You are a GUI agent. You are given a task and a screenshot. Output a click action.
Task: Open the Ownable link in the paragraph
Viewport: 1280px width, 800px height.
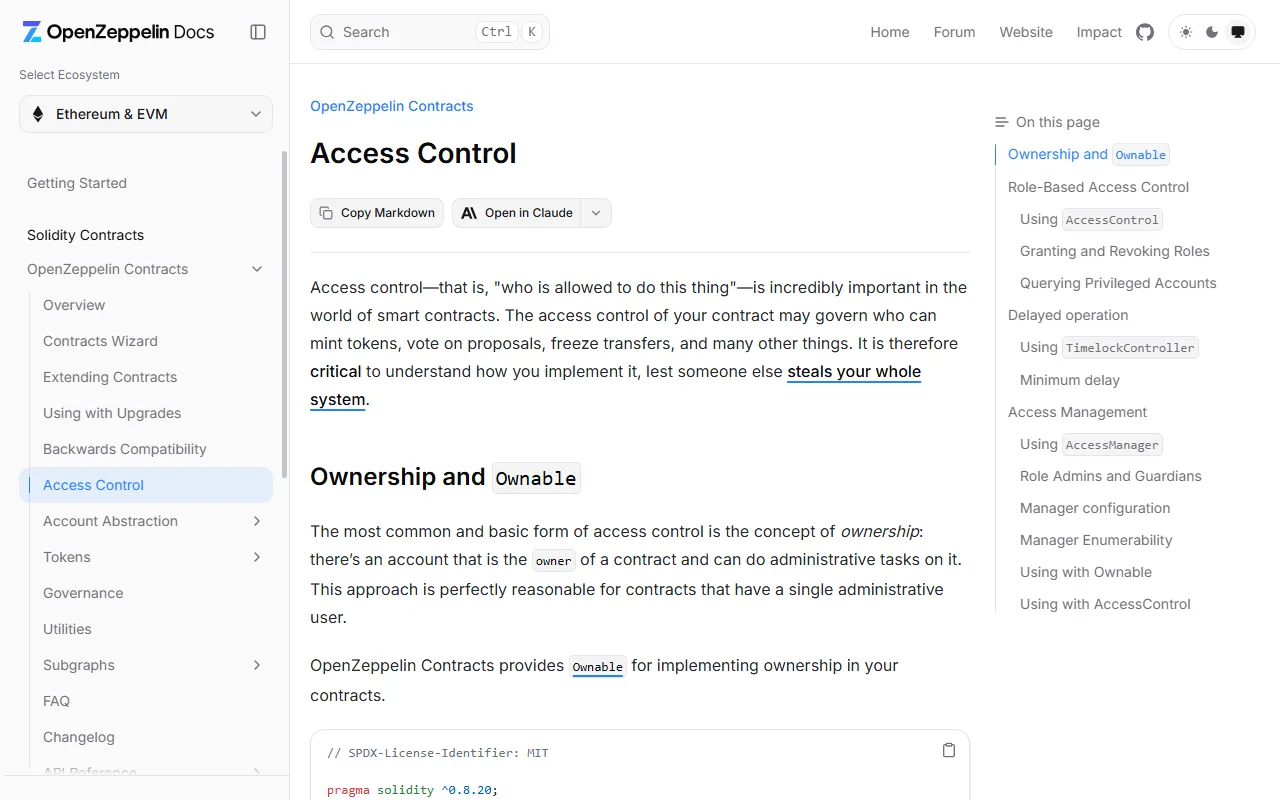(x=597, y=666)
